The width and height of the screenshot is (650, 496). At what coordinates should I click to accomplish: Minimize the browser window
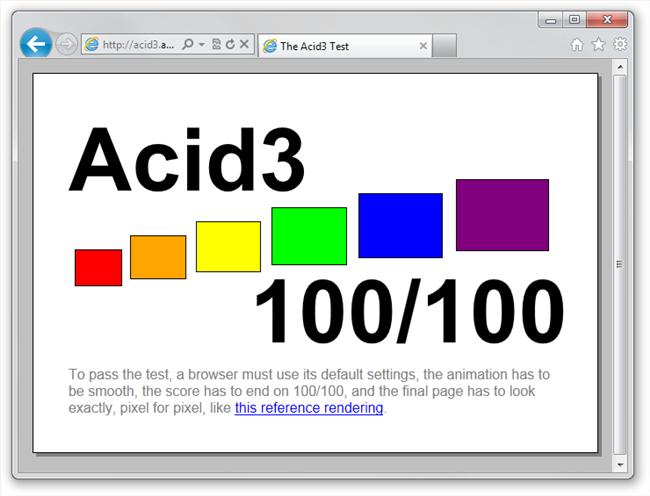(x=551, y=20)
